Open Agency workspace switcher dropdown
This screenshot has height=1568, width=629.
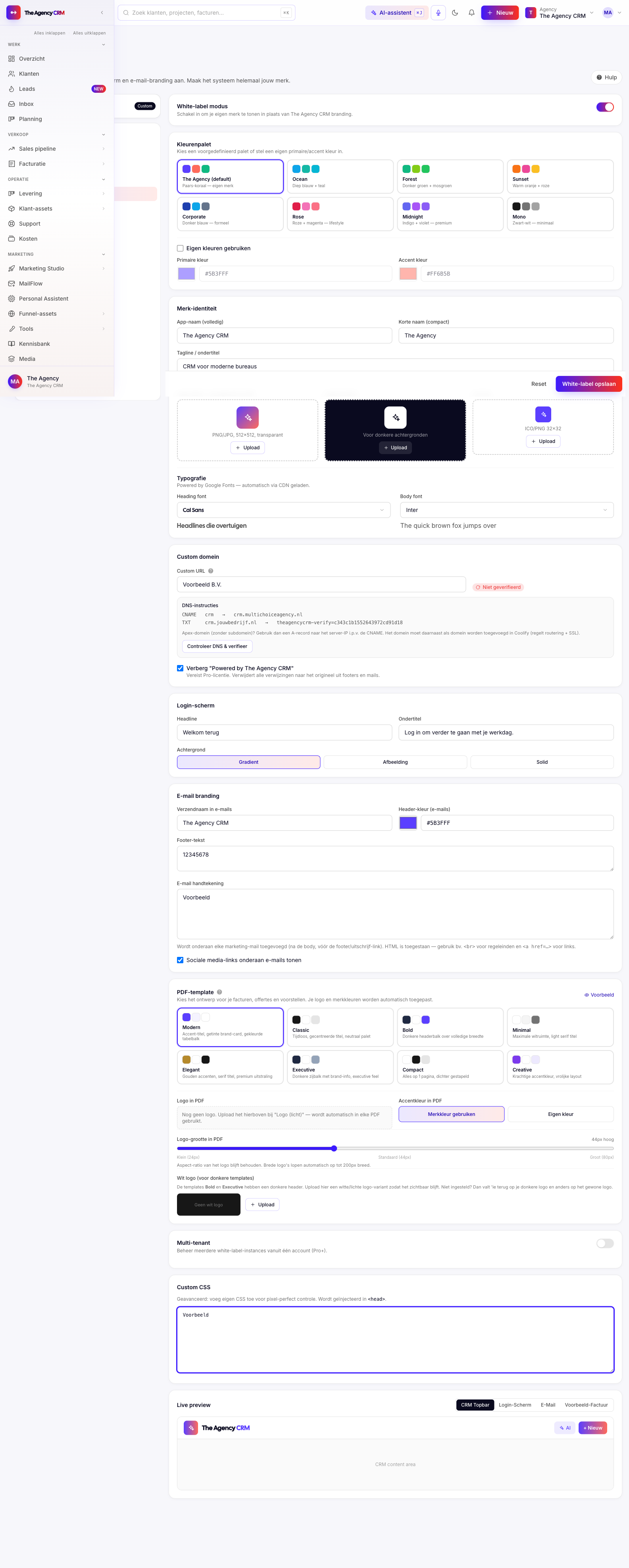[x=560, y=13]
